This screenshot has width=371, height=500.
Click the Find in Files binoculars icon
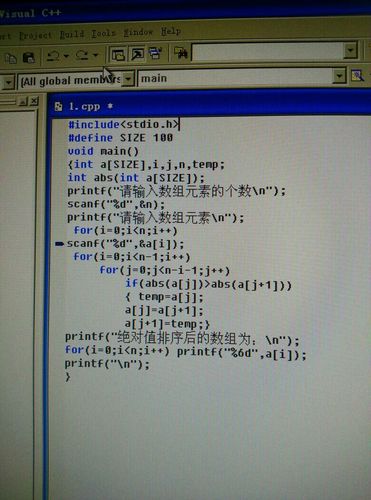click(181, 53)
